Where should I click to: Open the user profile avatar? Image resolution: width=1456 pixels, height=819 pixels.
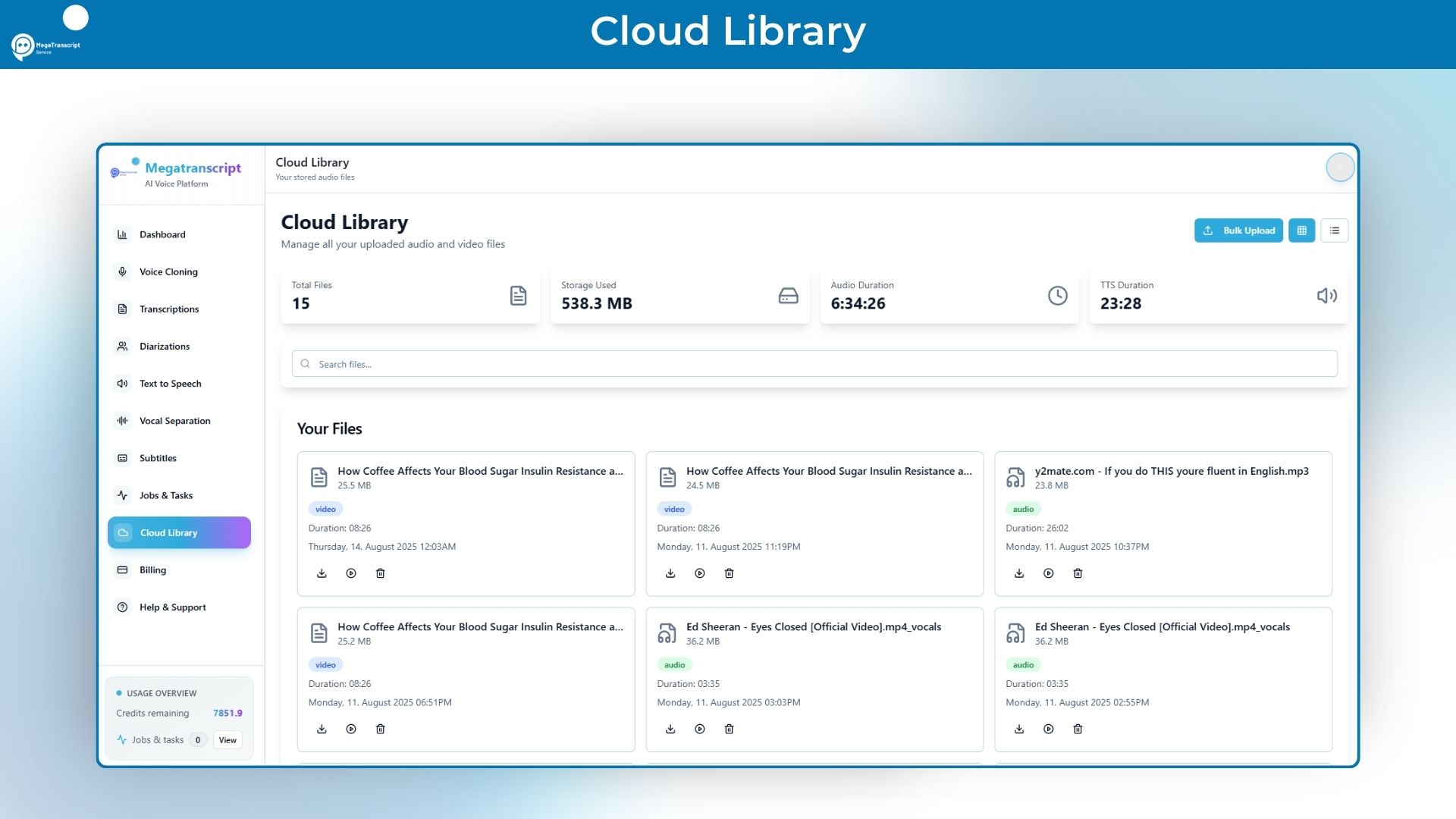click(x=1340, y=167)
